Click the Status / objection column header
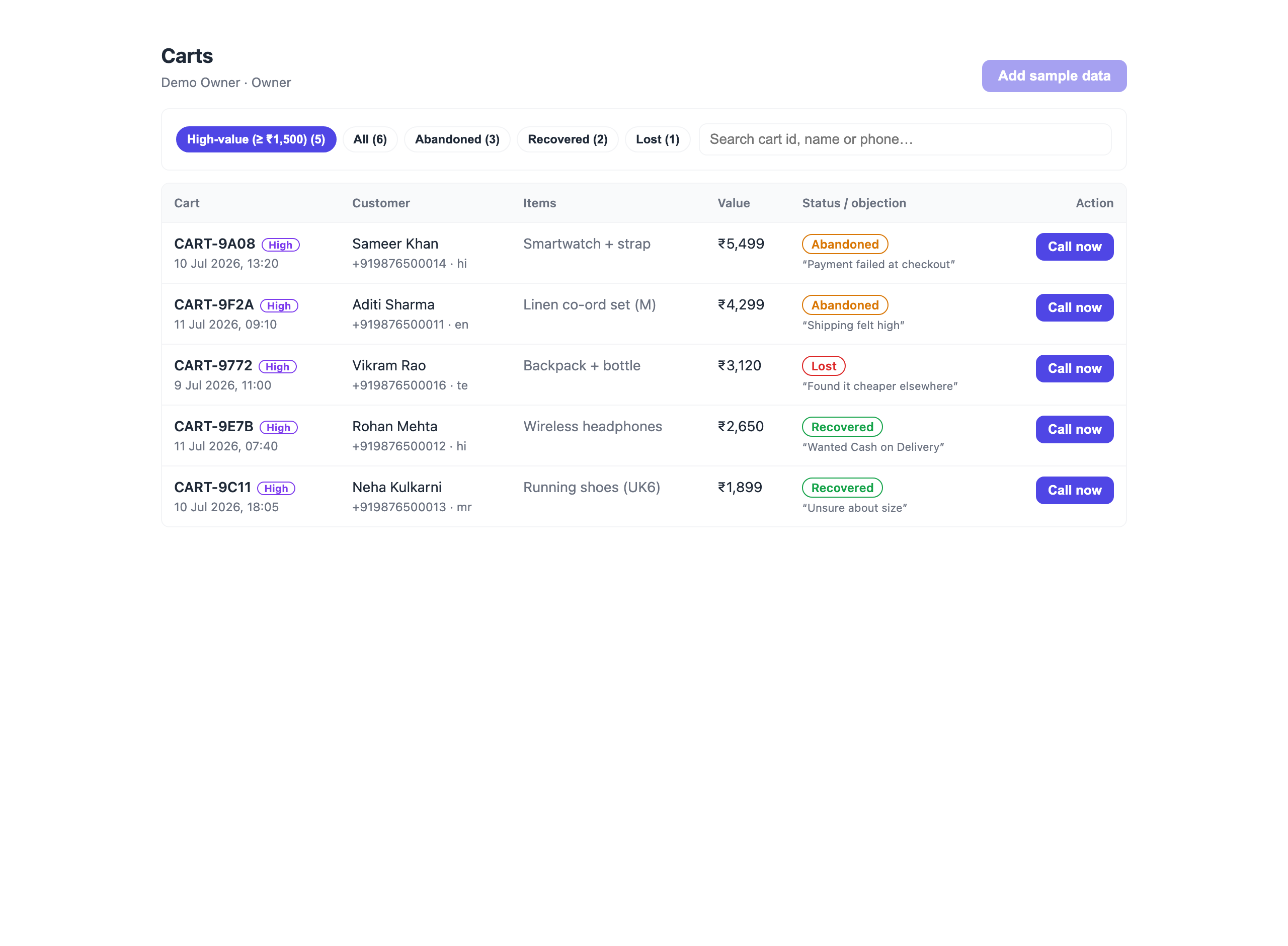1288x946 pixels. [853, 203]
